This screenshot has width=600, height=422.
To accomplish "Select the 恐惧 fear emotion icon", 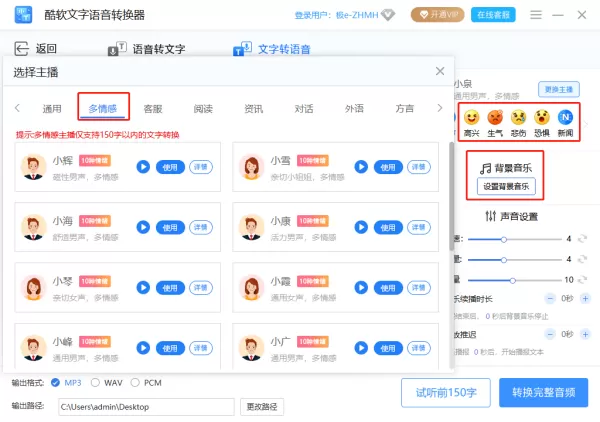I will point(542,117).
